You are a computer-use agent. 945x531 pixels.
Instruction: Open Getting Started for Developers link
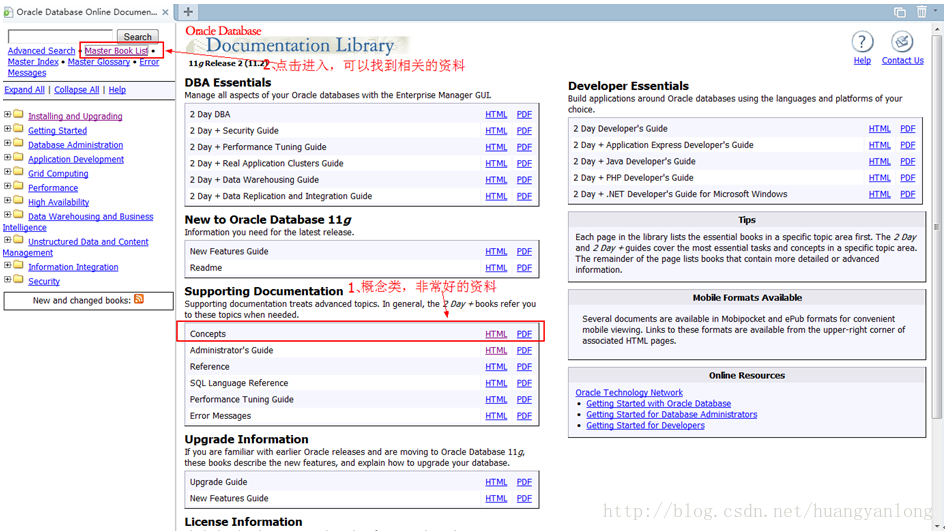(645, 426)
